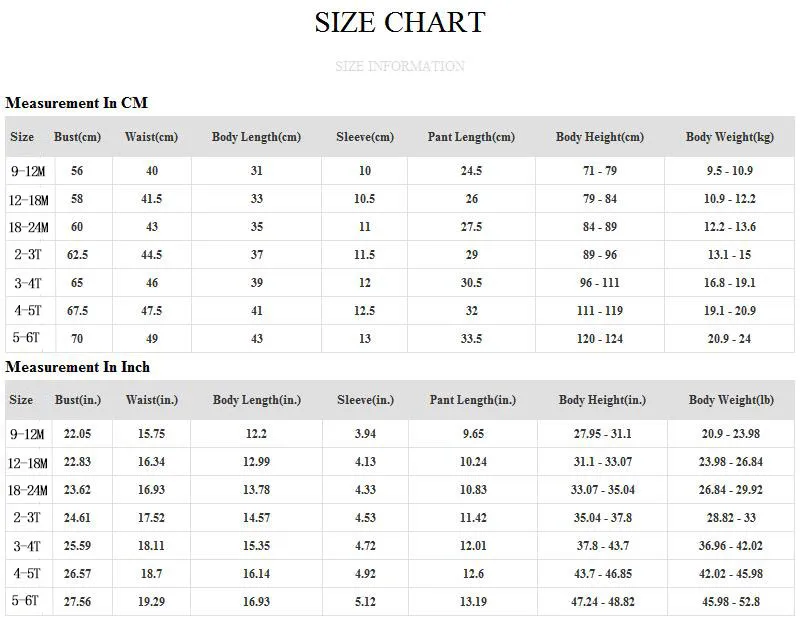800x621 pixels.
Task: Click the faded SIZE INFORMATION subtitle
Action: pyautogui.click(x=399, y=66)
